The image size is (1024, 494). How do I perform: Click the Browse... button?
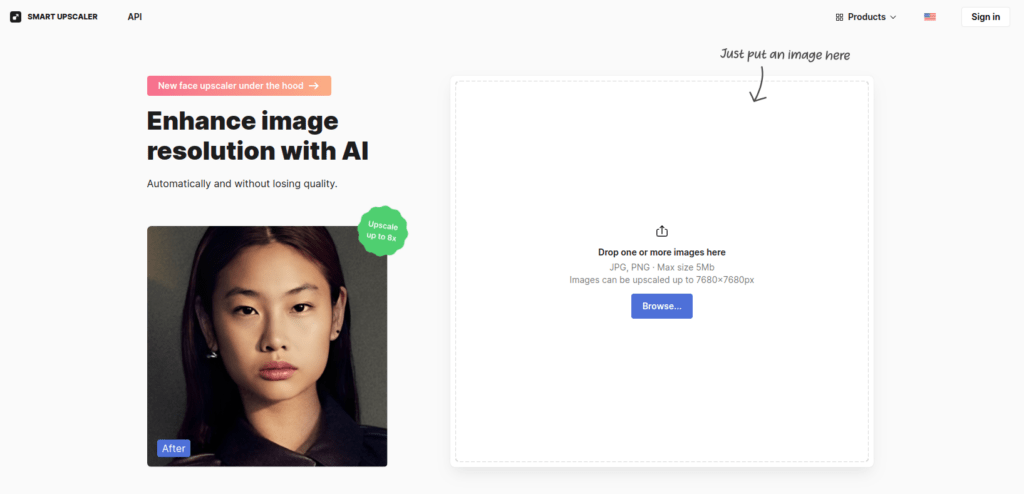pyautogui.click(x=662, y=306)
